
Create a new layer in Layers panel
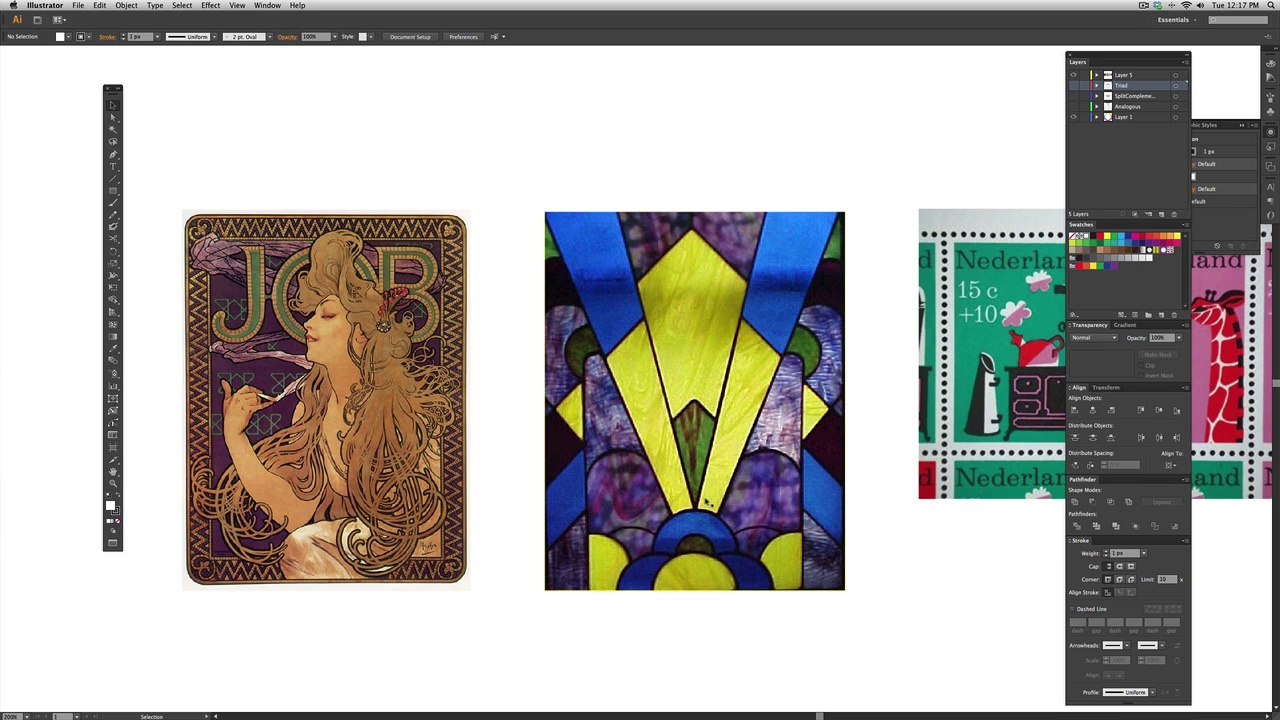click(1160, 214)
